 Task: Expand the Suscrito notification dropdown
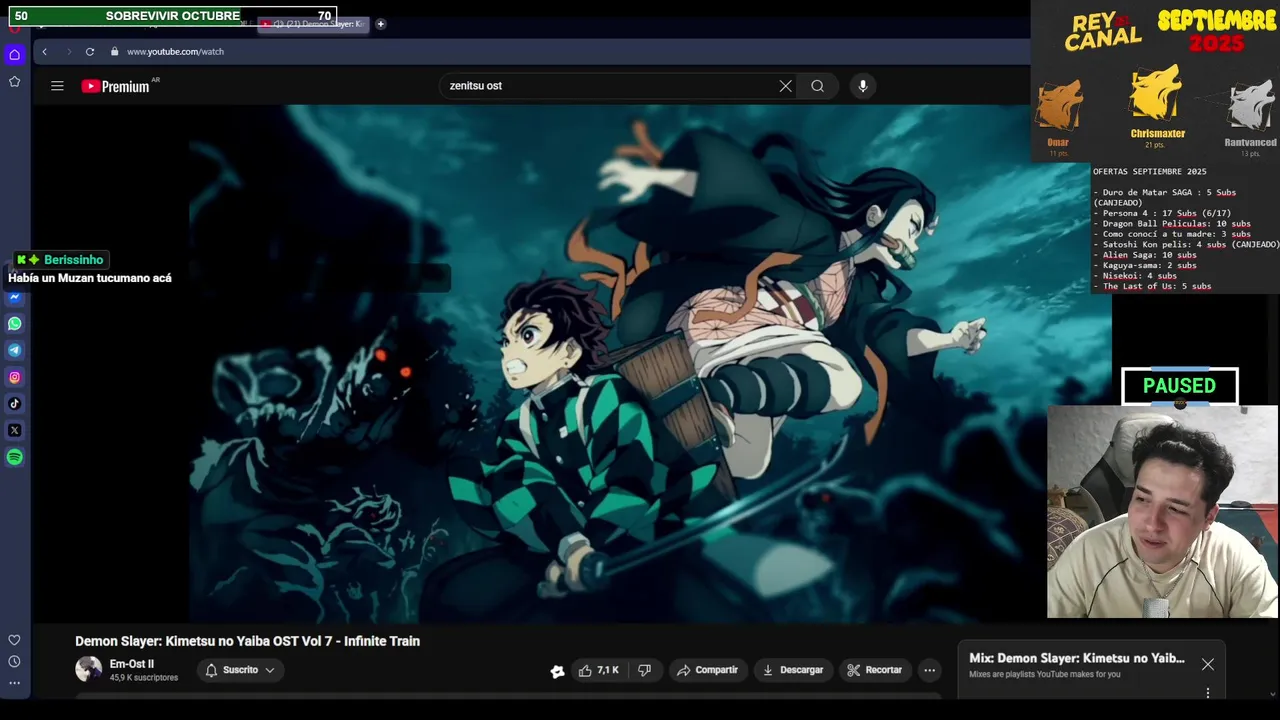240,670
